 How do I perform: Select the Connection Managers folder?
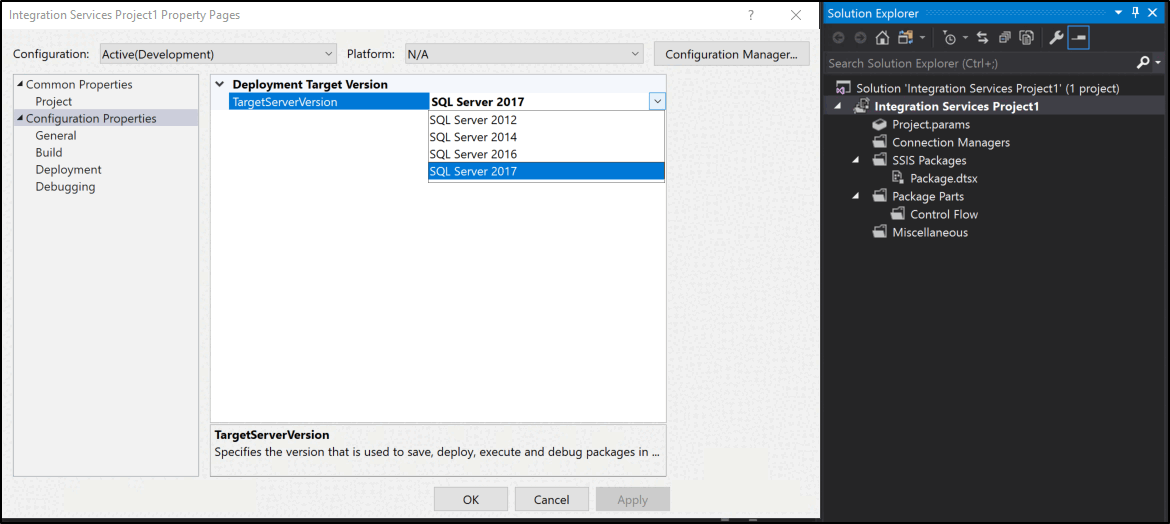951,142
